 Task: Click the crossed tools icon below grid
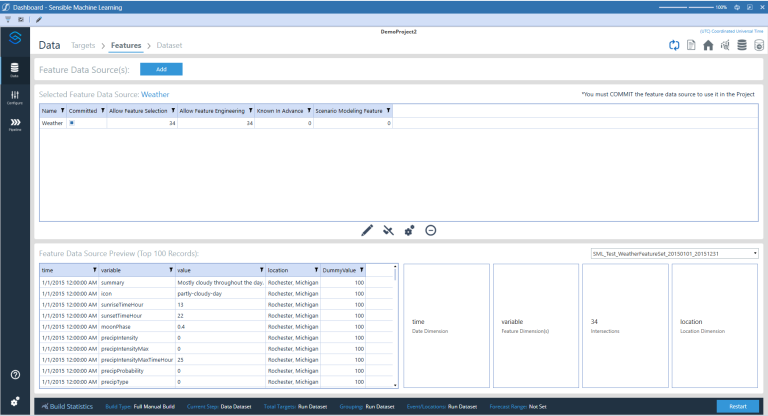tap(388, 230)
